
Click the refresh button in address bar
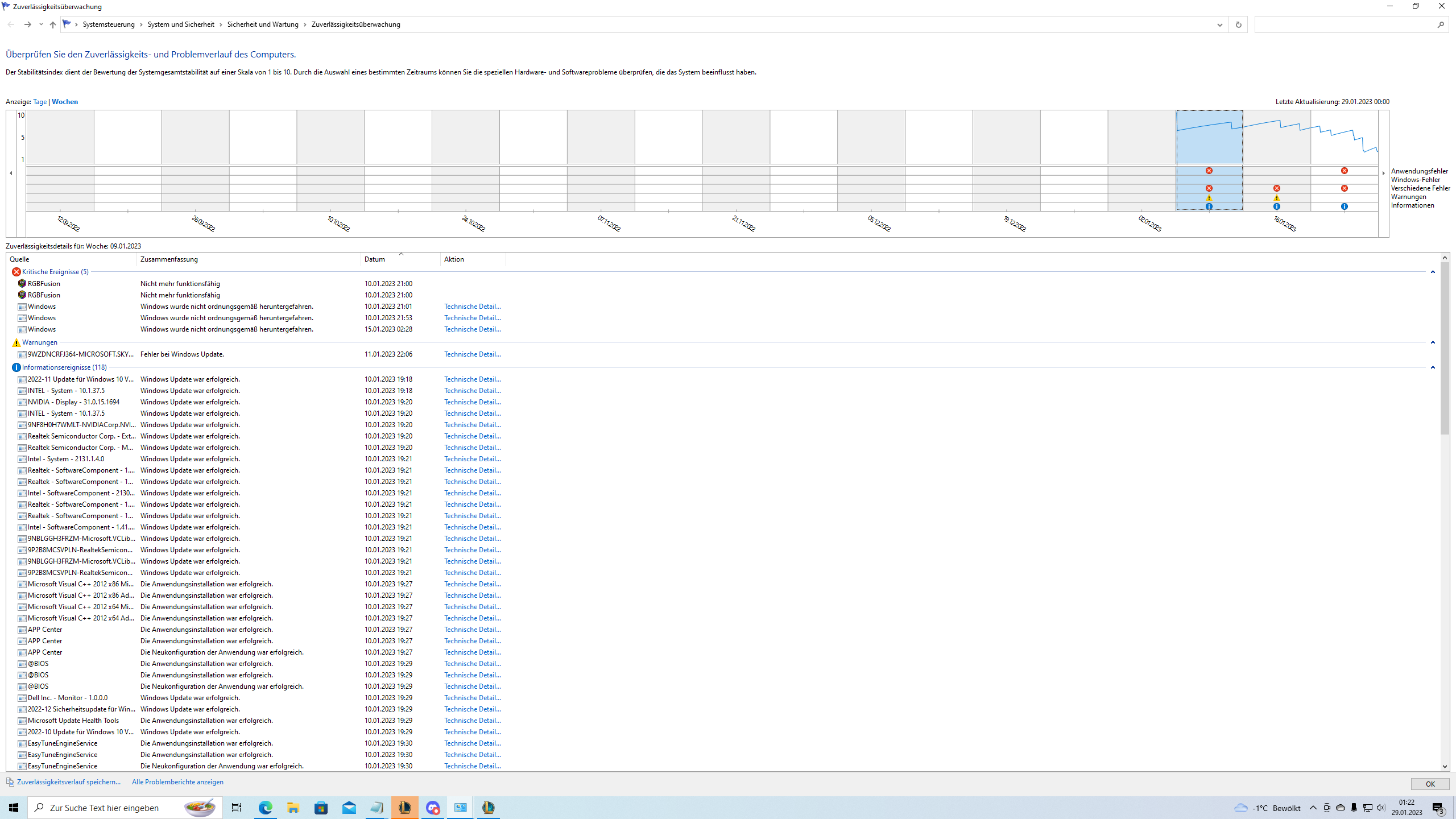coord(1238,24)
